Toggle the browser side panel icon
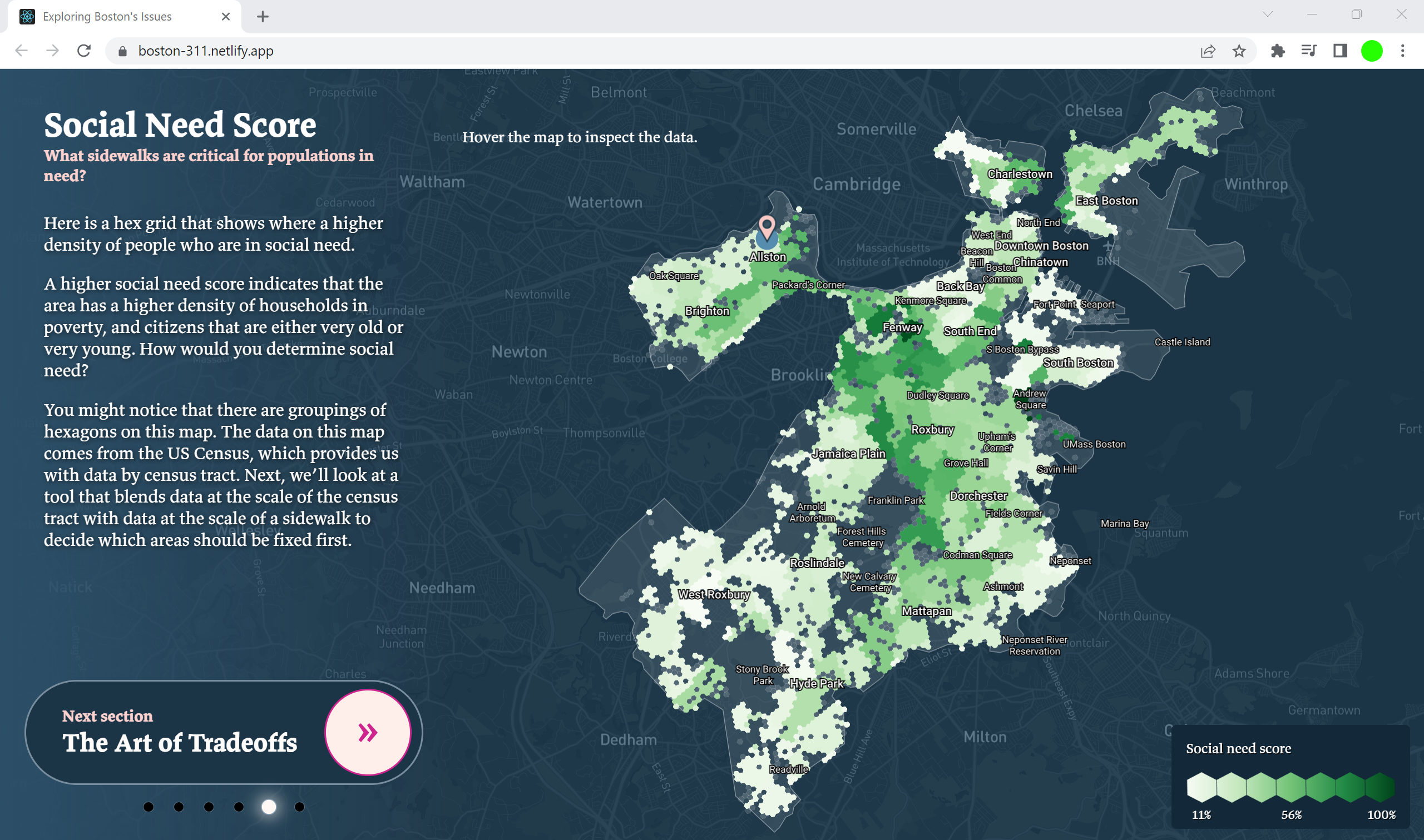The height and width of the screenshot is (840, 1424). 1339,51
